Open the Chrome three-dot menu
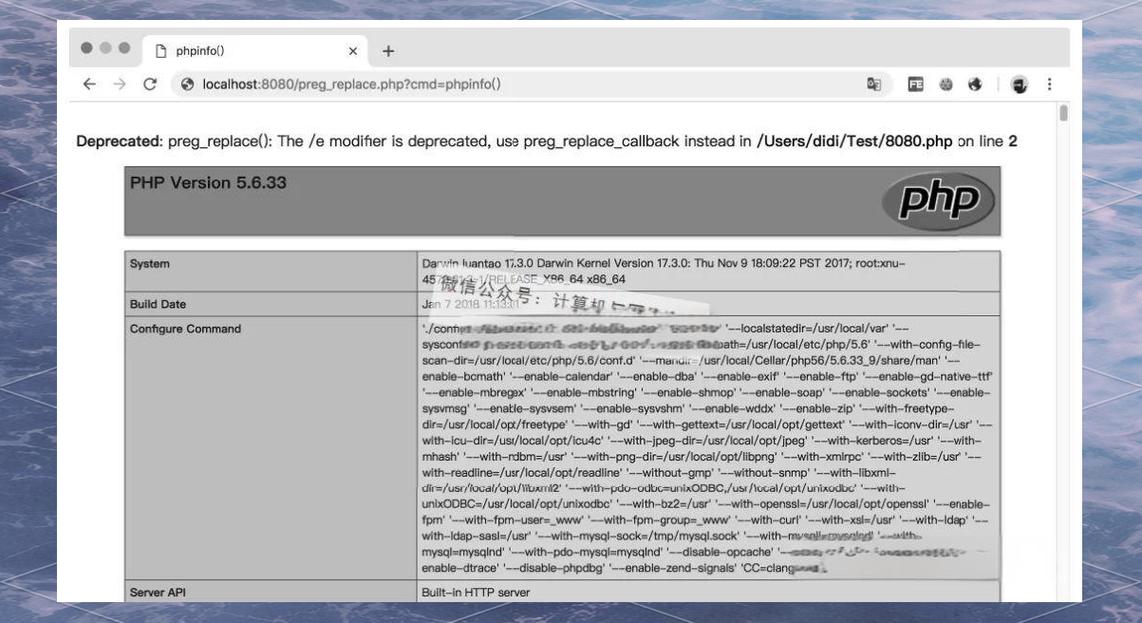This screenshot has width=1142, height=623. tap(1049, 85)
